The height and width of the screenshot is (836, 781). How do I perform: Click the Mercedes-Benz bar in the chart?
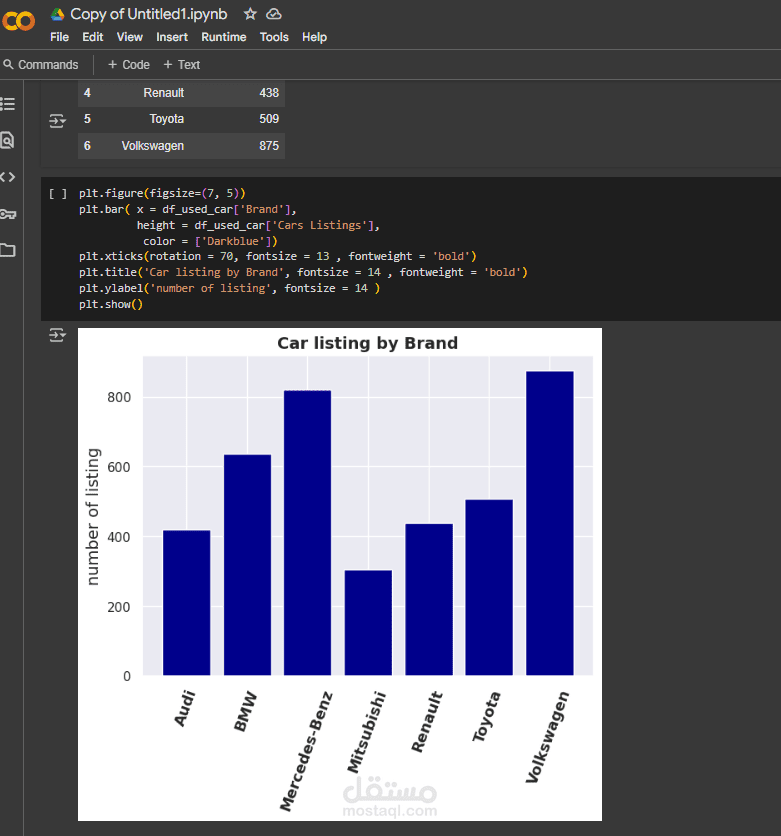308,533
